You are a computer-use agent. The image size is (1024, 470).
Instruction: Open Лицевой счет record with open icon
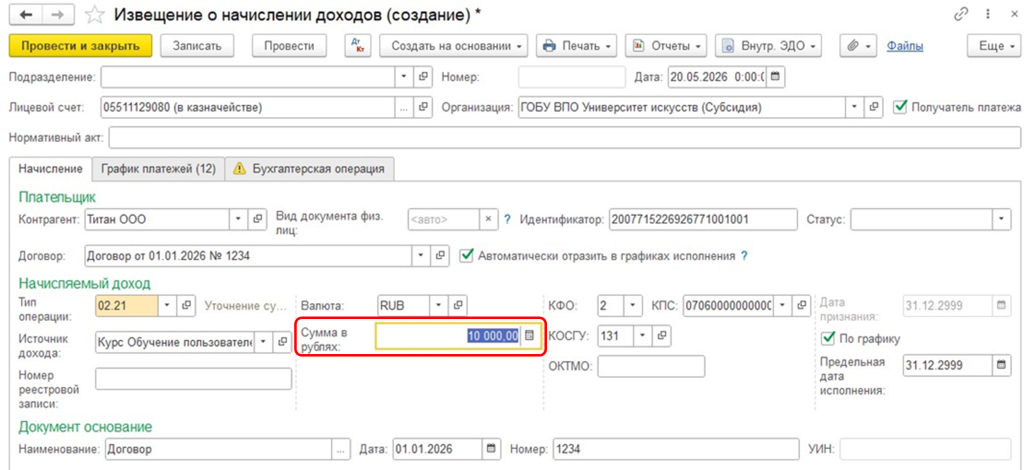click(423, 107)
